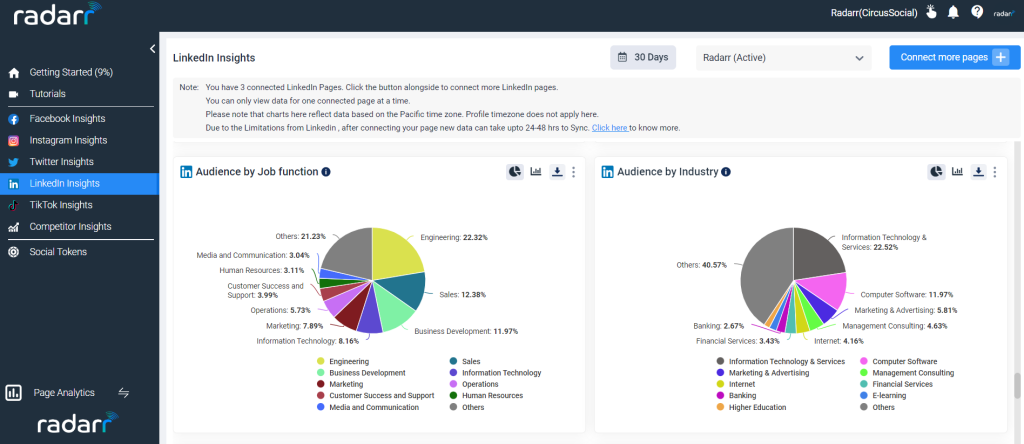Open the radarr profile avatar in the header
The width and height of the screenshot is (1024, 444).
1003,13
